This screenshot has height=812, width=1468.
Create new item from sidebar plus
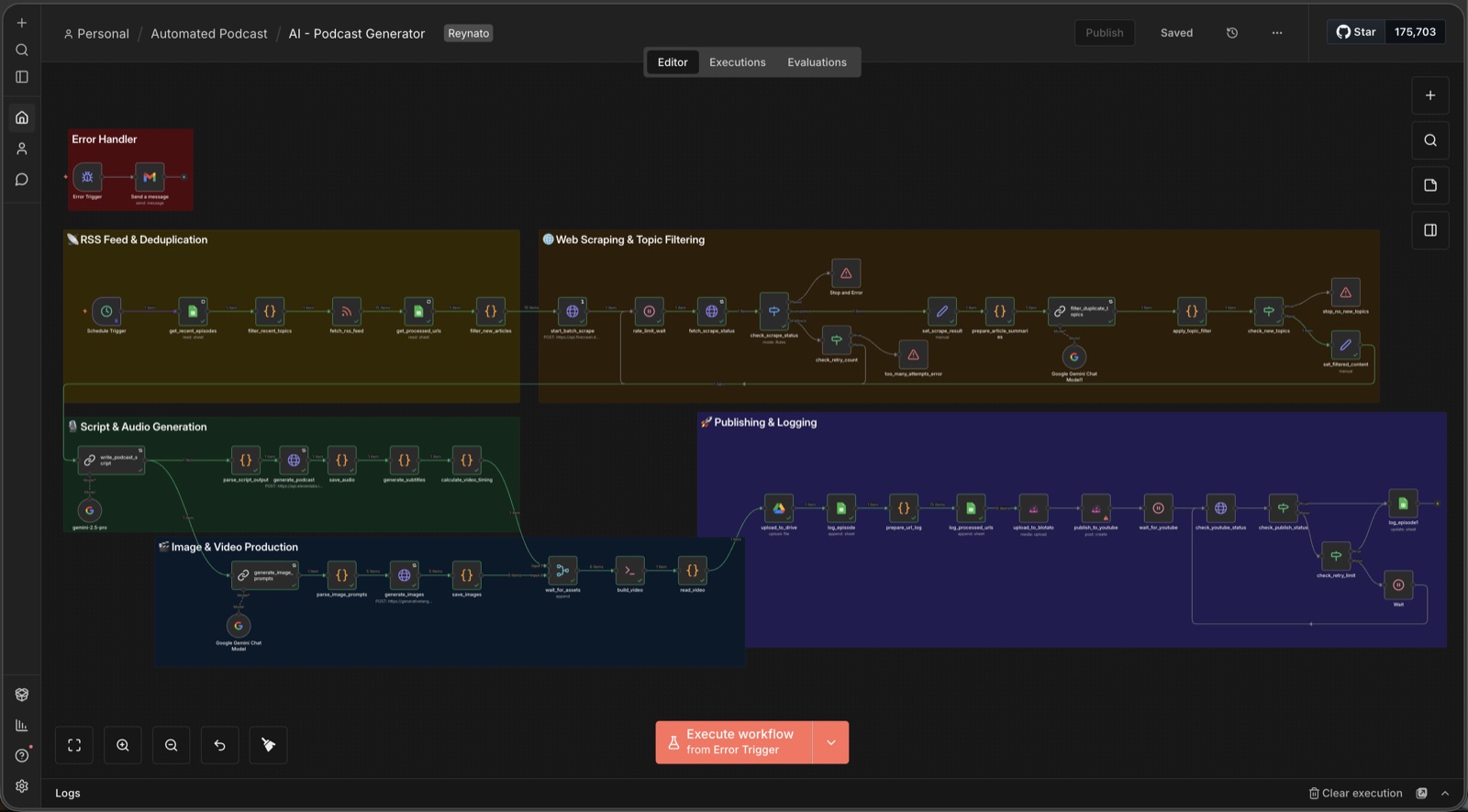[x=22, y=23]
